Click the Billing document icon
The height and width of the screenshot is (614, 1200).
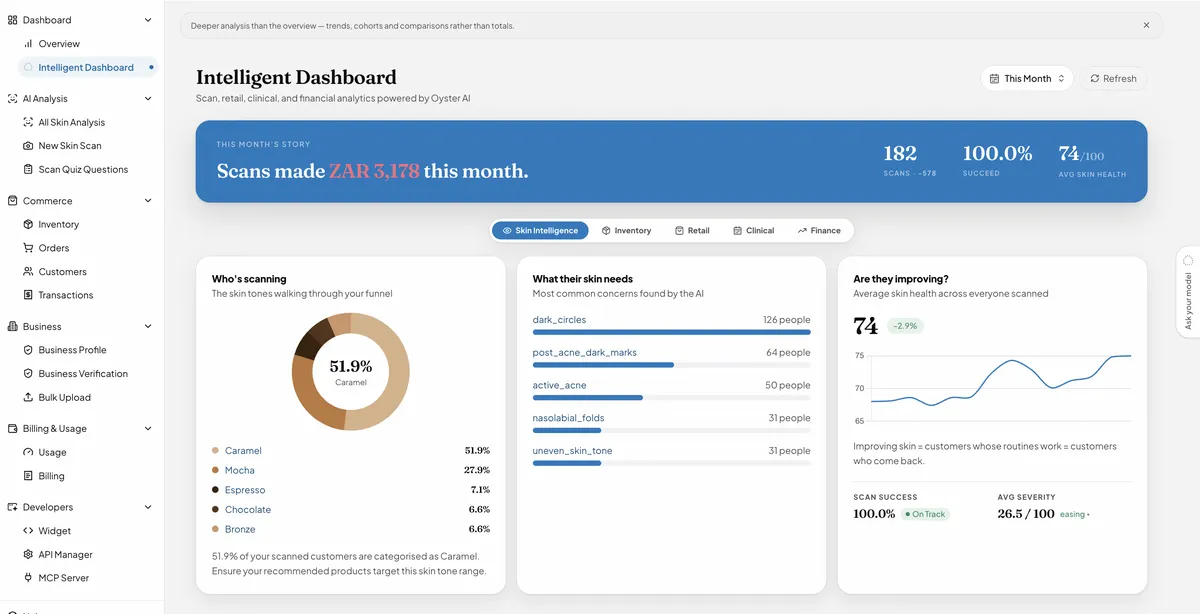tap(28, 476)
